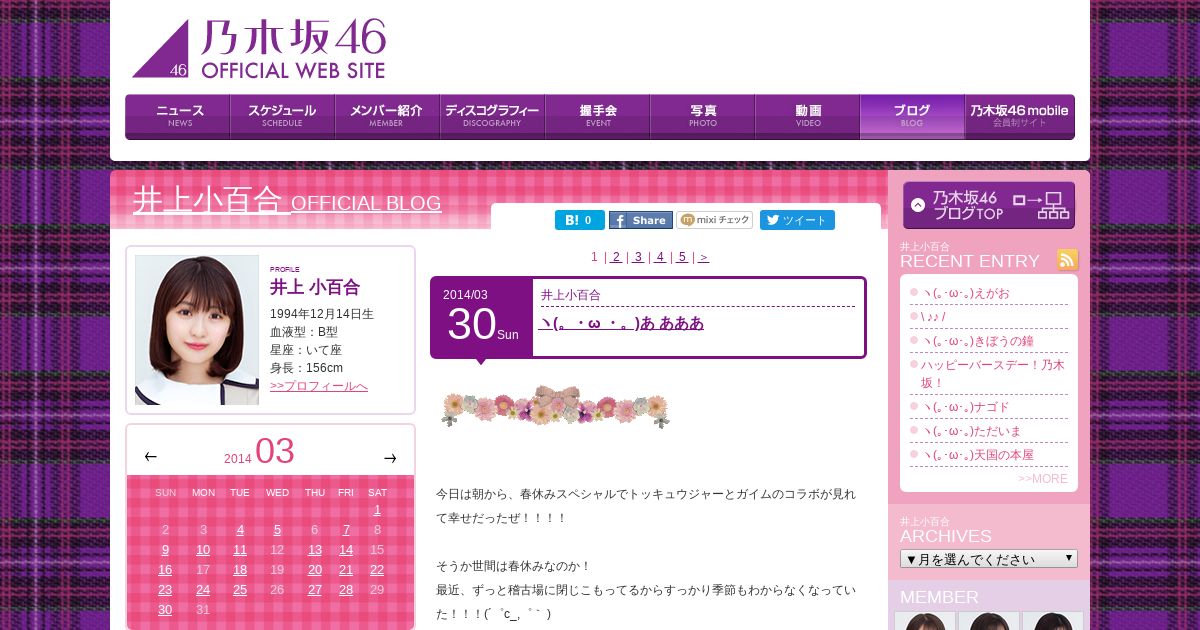Viewport: 1200px width, 630px height.
Task: Select calendar date 27
Action: (315, 590)
